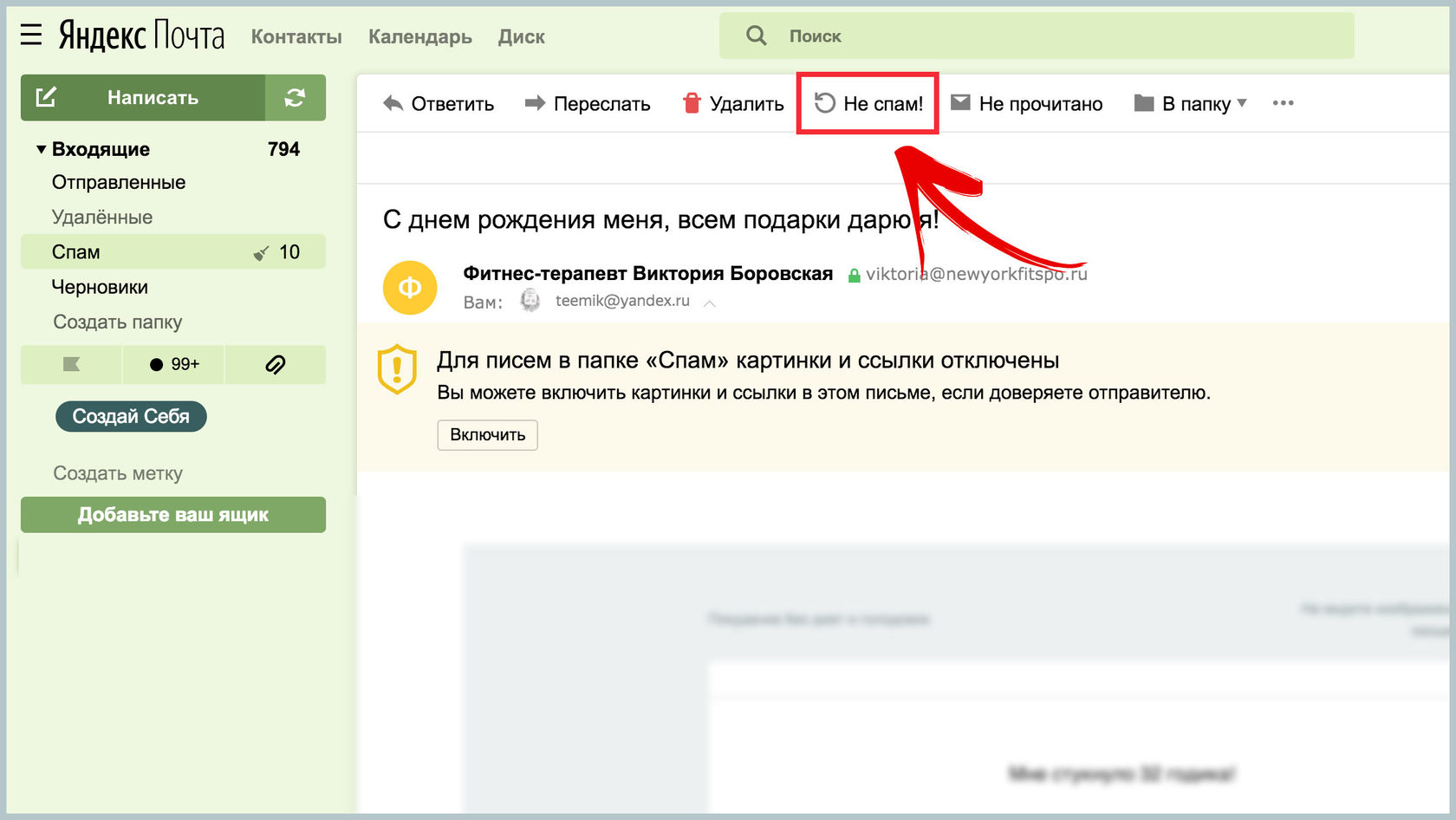The width and height of the screenshot is (1456, 820).
Task: Open the Черновики folder
Action: click(x=100, y=287)
